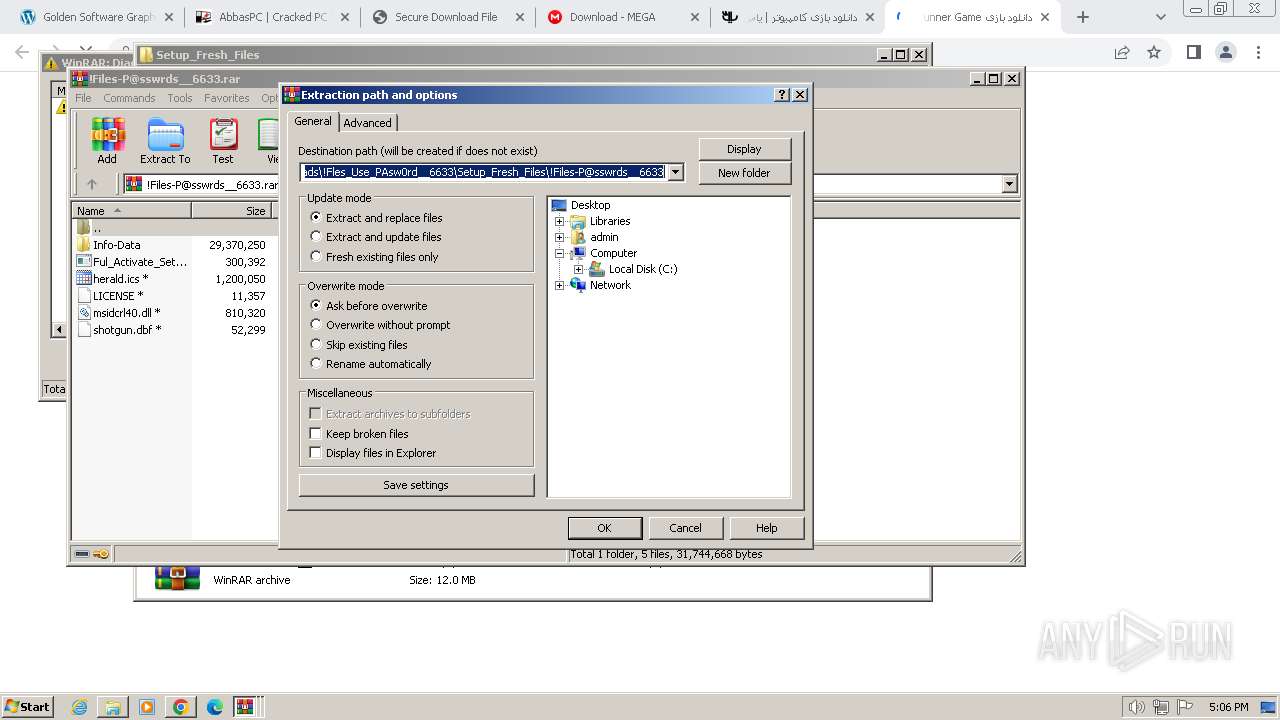1280x720 pixels.
Task: Collapse the Computer tree node
Action: pyautogui.click(x=560, y=253)
